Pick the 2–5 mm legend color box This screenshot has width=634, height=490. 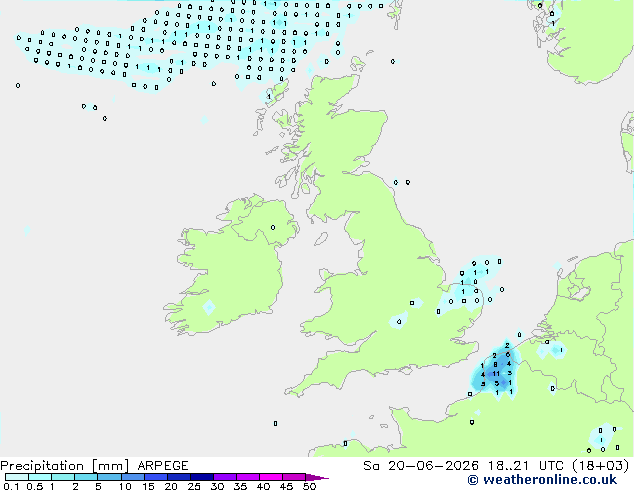click(86, 477)
